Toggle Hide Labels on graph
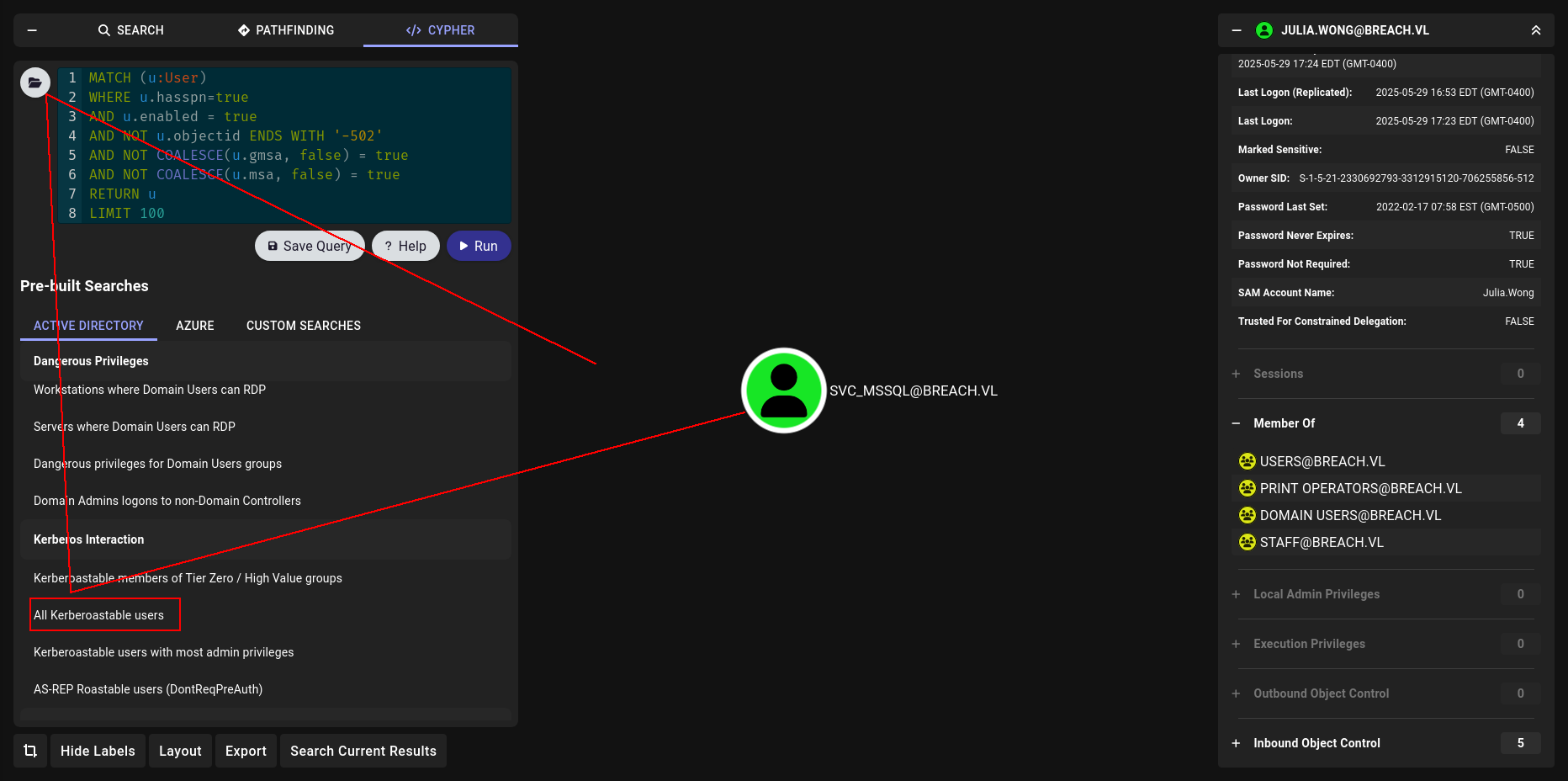 click(x=98, y=751)
